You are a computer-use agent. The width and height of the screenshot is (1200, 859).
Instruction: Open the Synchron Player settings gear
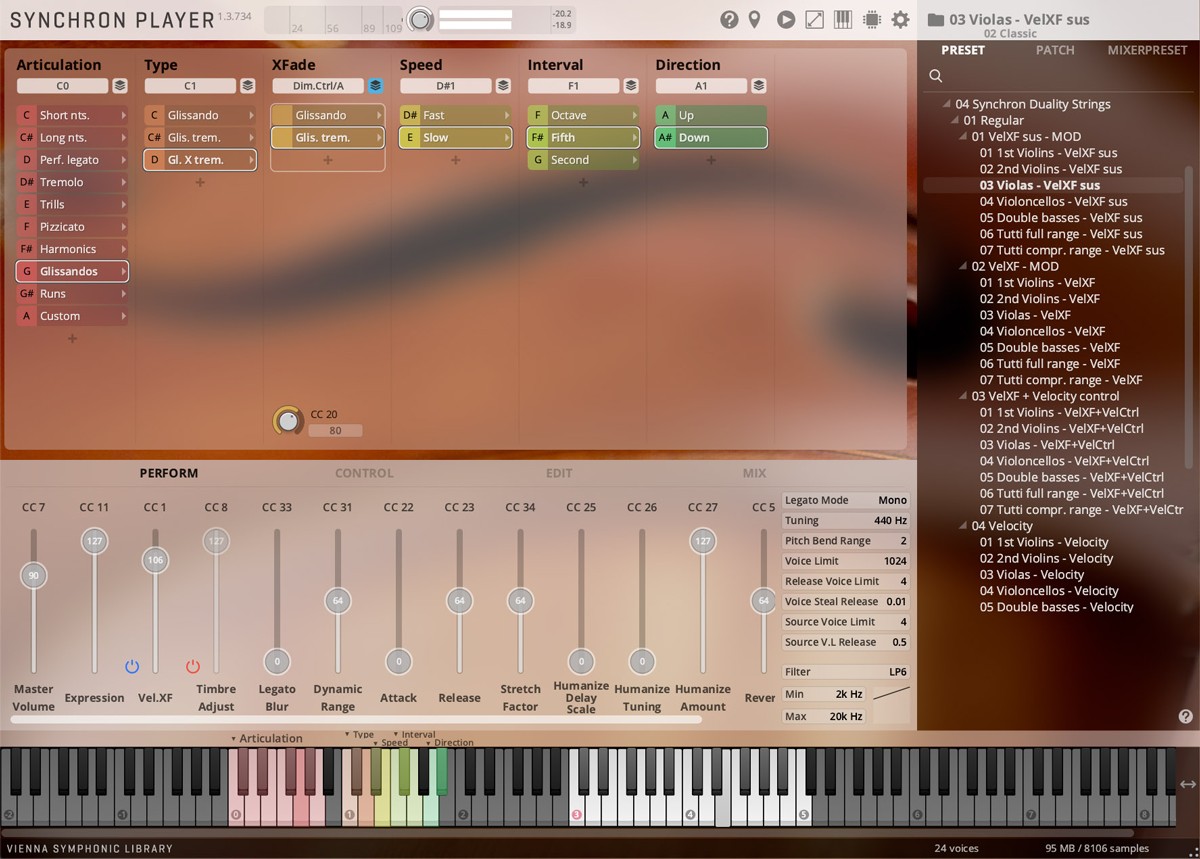coord(899,18)
